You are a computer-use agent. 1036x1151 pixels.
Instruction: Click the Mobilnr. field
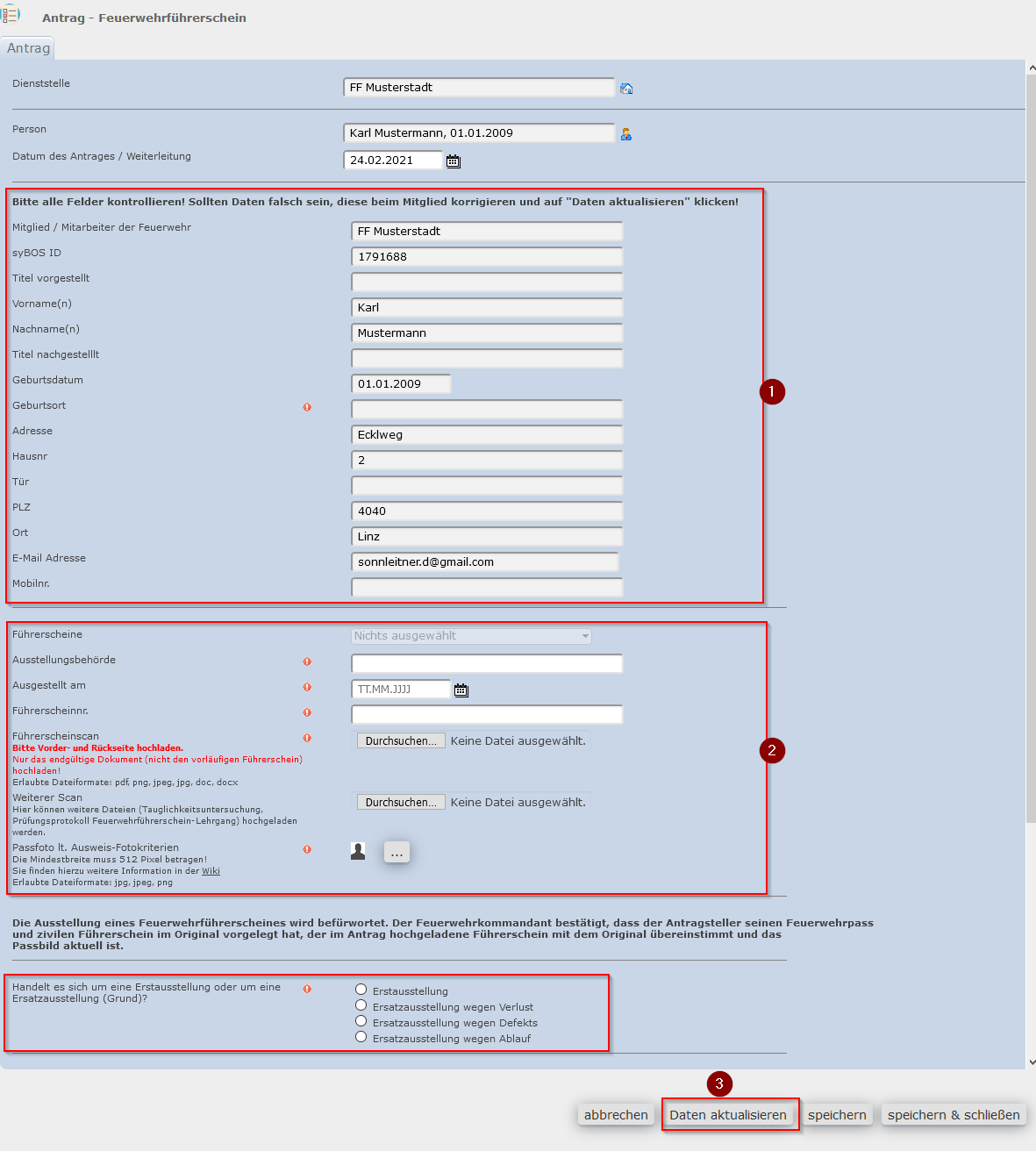click(x=487, y=587)
